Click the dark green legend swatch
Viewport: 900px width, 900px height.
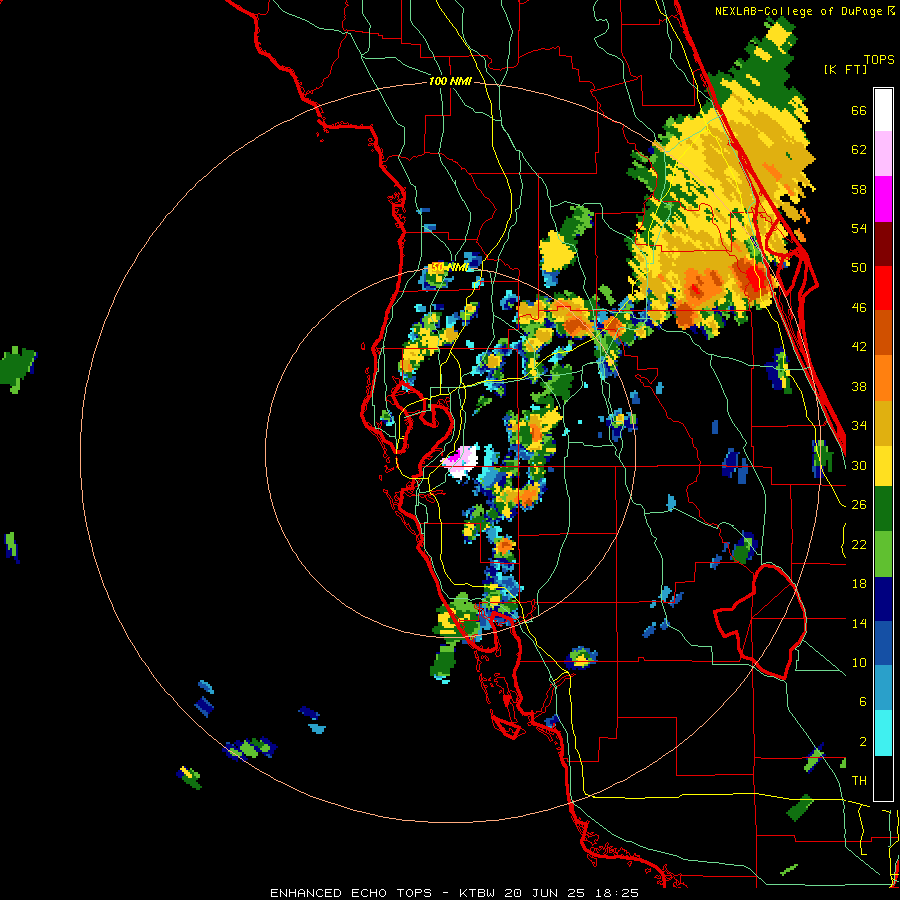[883, 509]
